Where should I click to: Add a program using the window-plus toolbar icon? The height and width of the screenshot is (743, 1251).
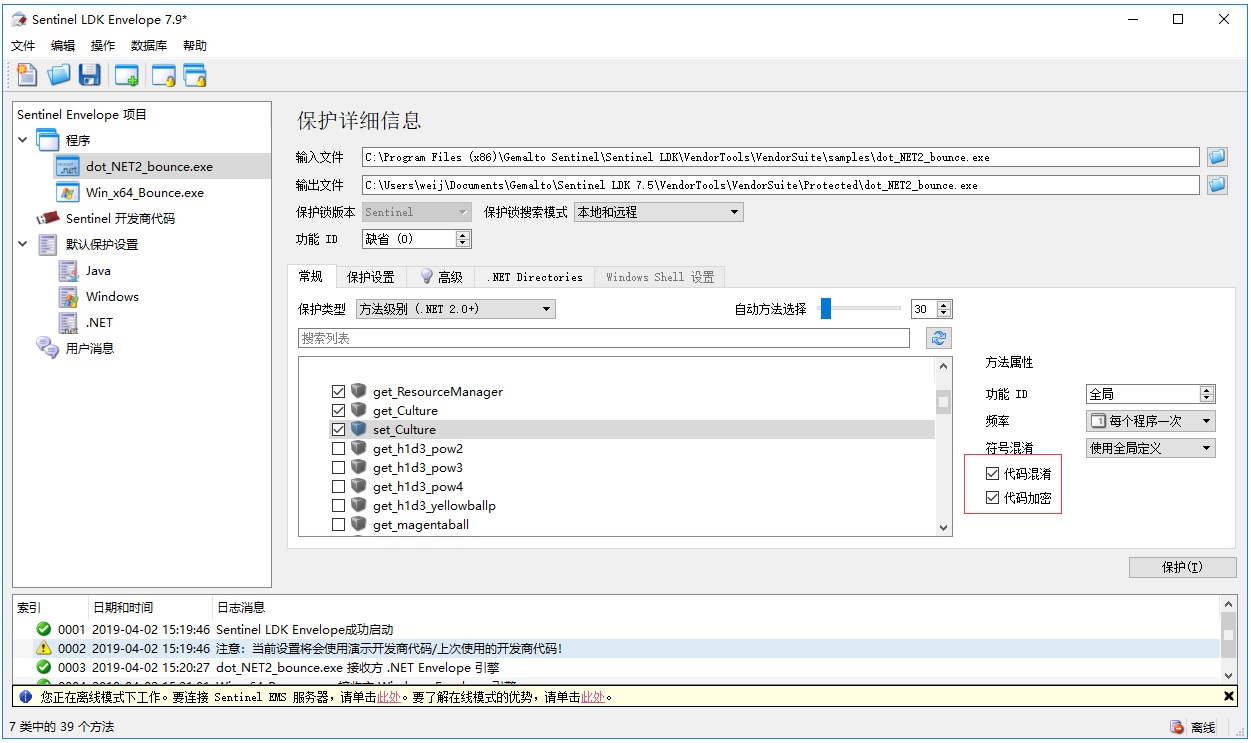coord(126,75)
